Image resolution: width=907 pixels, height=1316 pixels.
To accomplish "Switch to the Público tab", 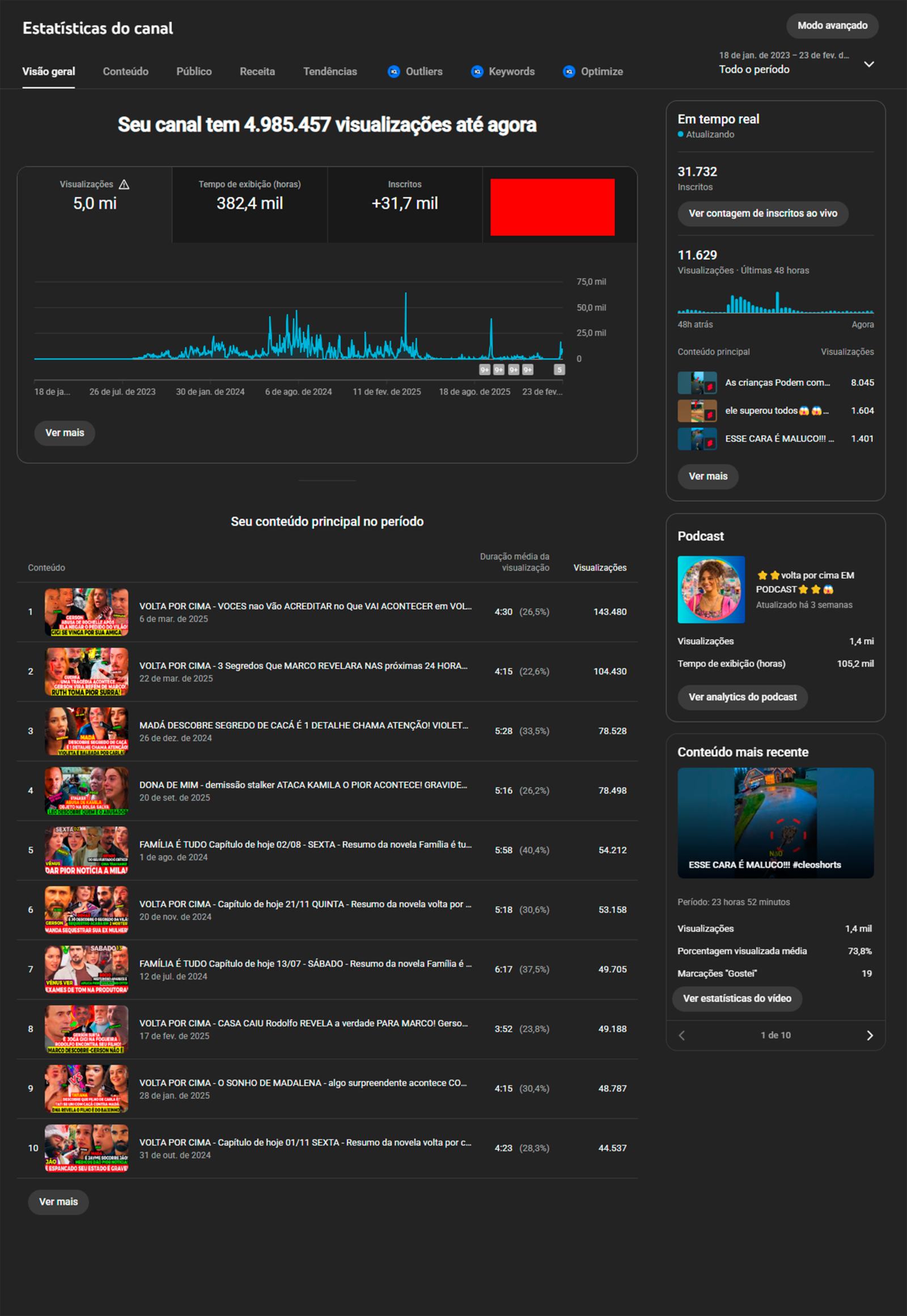I will pyautogui.click(x=194, y=71).
